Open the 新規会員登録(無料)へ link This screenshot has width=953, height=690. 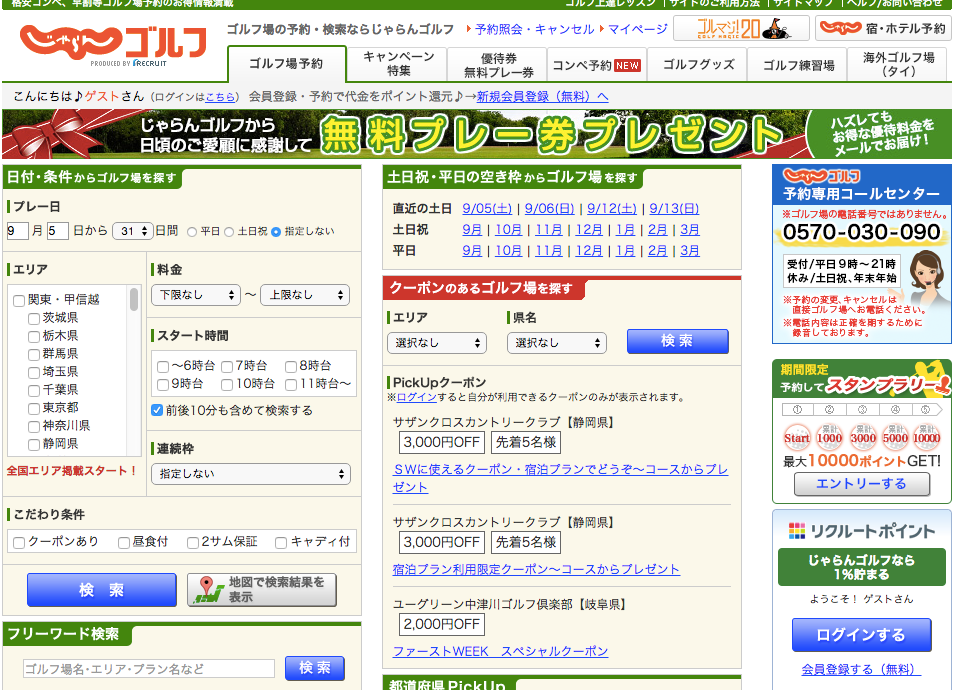[x=542, y=97]
